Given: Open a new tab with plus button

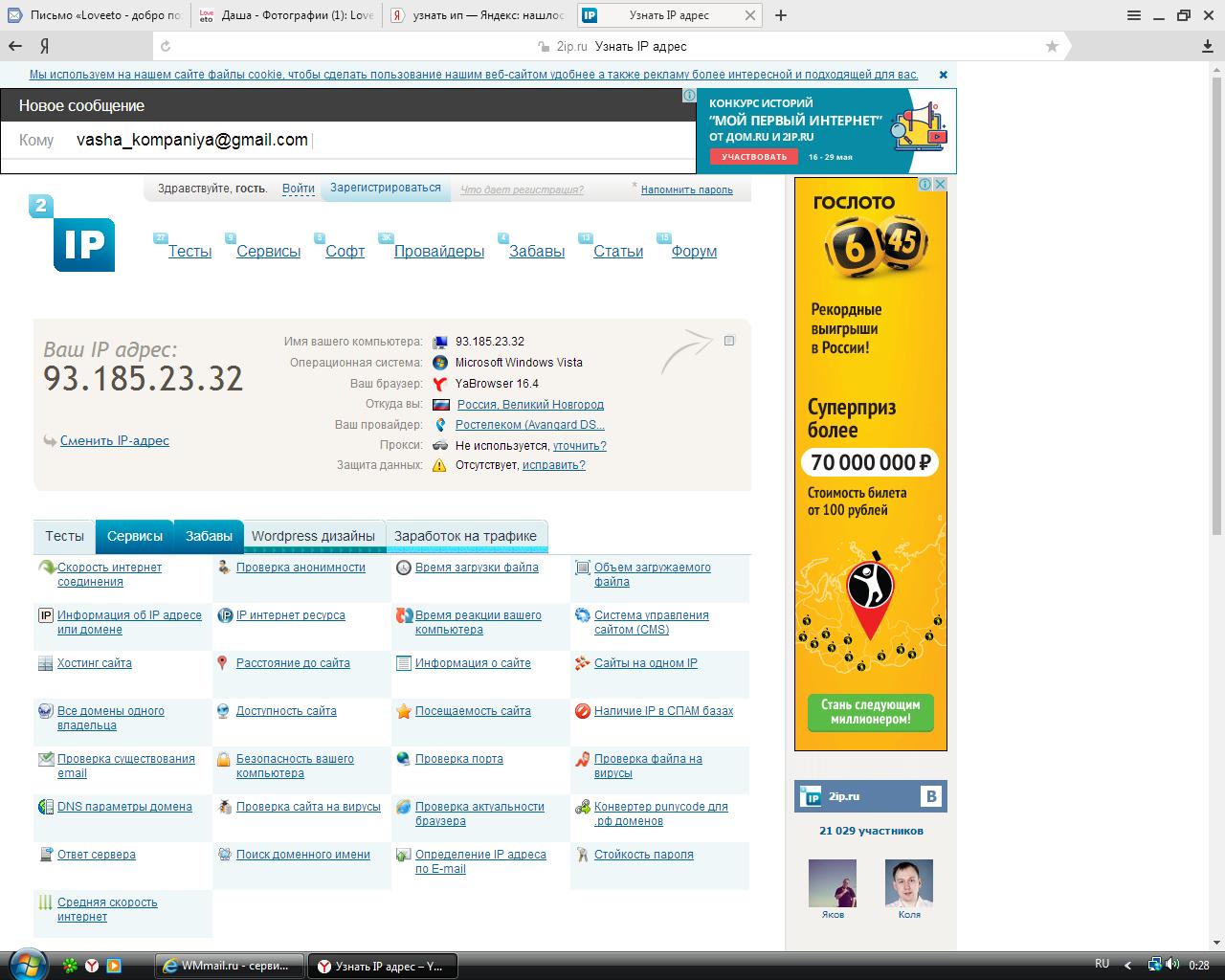Looking at the screenshot, I should pyautogui.click(x=781, y=15).
